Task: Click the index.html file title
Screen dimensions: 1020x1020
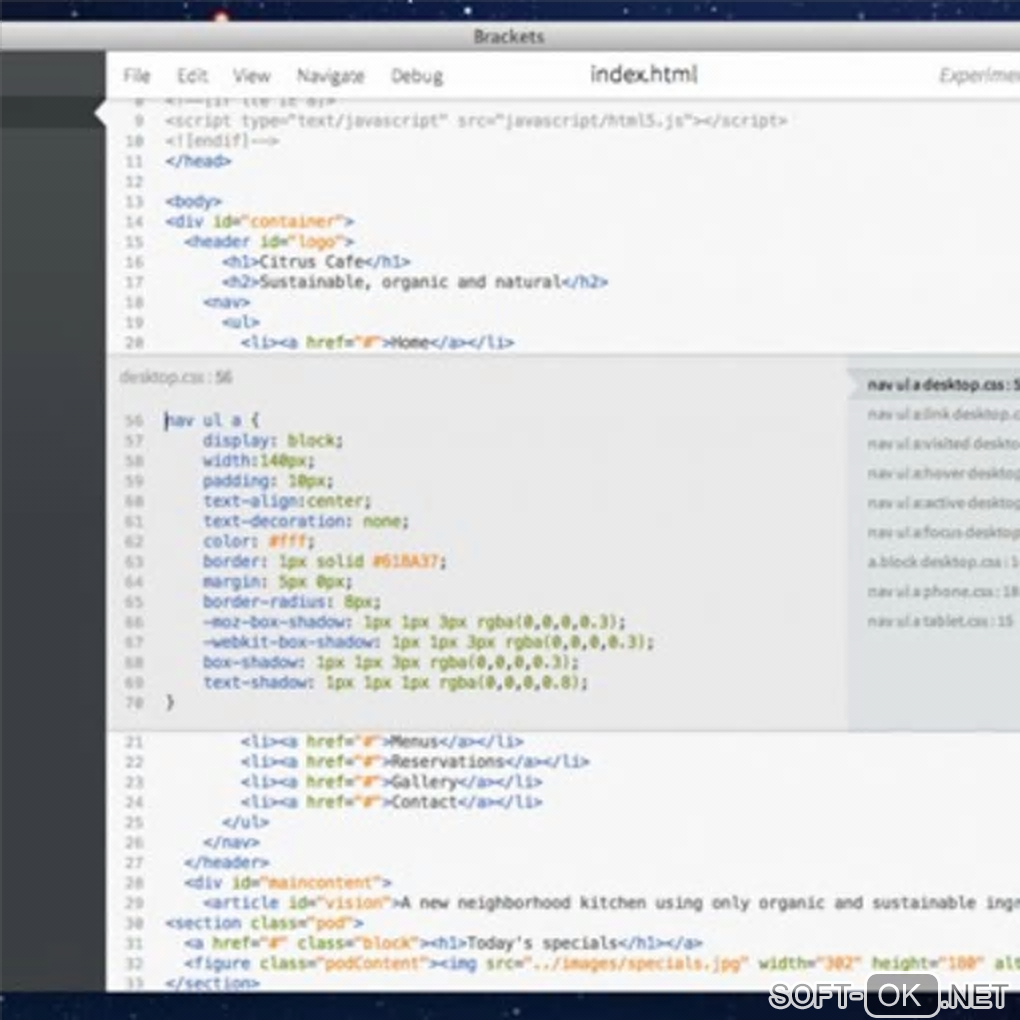Action: [x=643, y=75]
